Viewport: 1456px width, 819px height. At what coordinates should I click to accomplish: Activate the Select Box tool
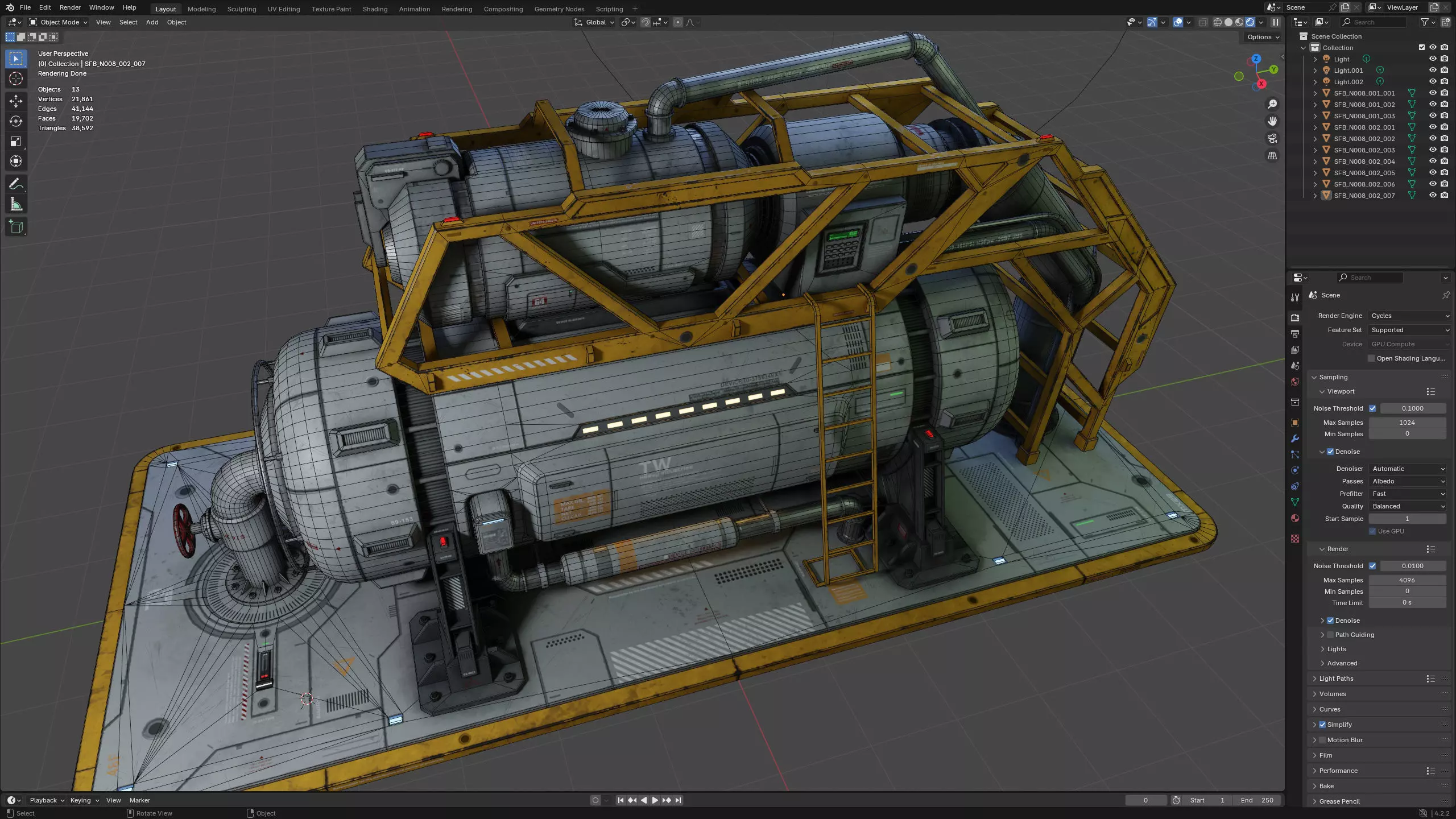[16, 59]
